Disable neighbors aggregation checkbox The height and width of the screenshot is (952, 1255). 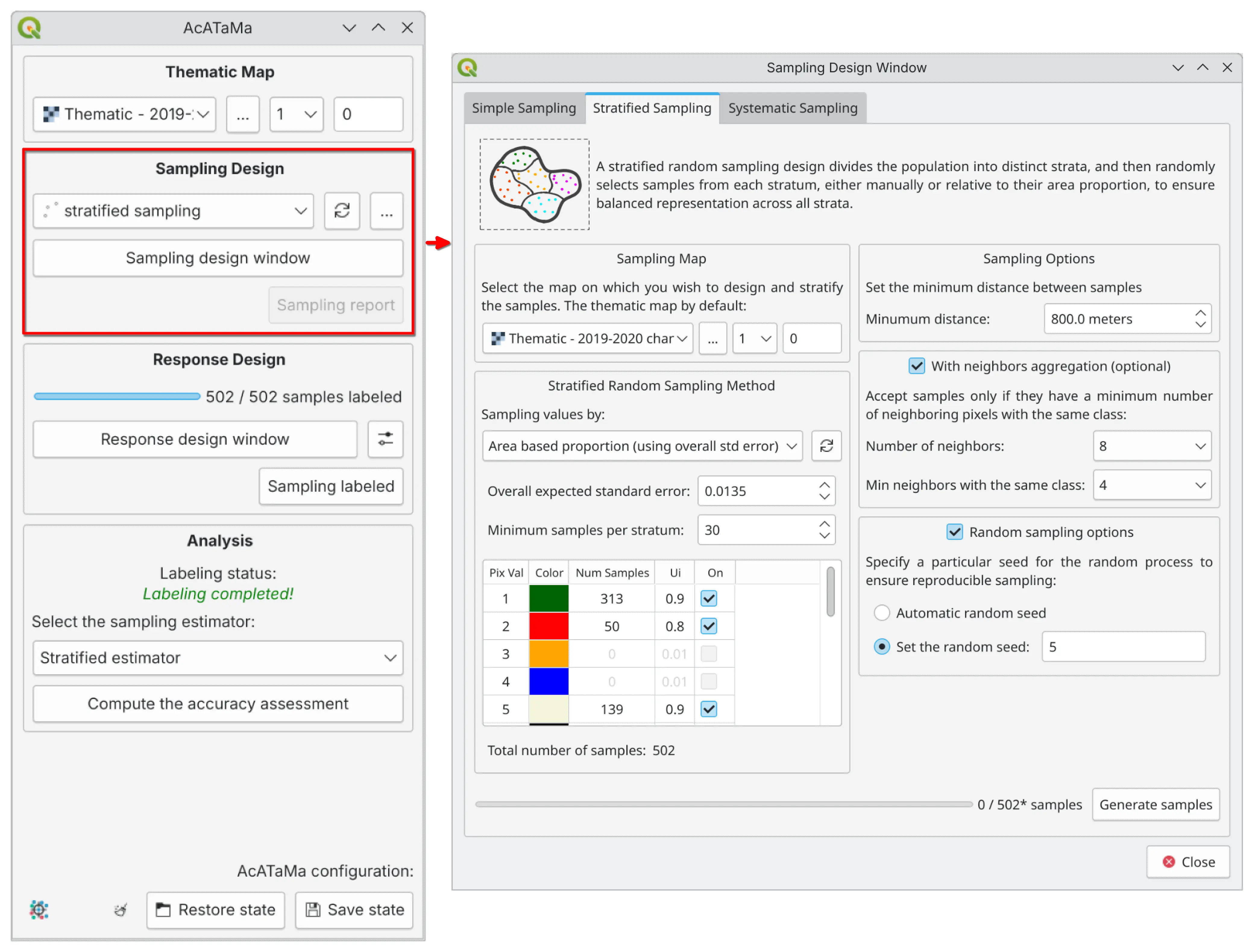click(916, 366)
